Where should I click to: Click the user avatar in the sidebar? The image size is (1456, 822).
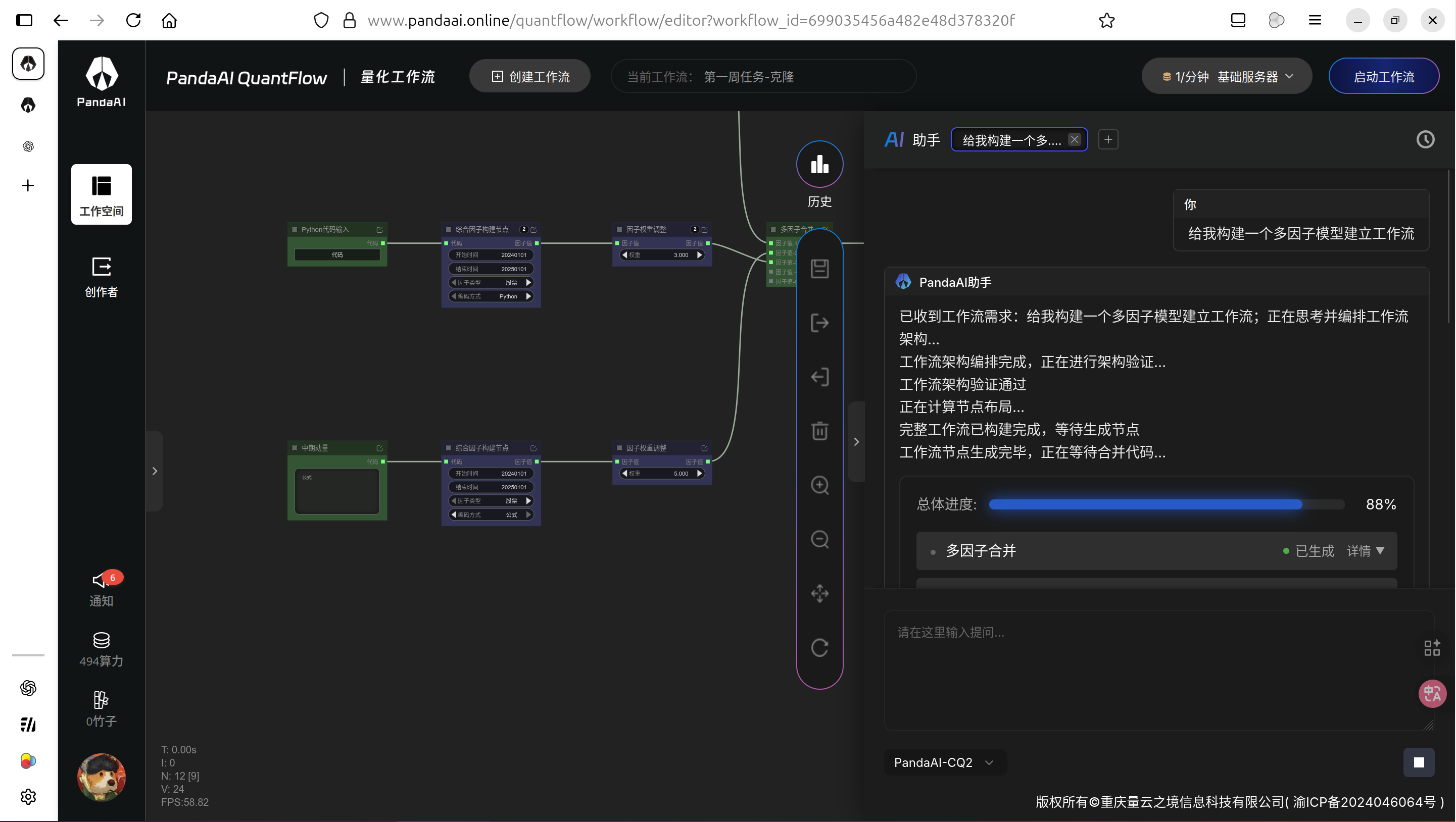101,777
